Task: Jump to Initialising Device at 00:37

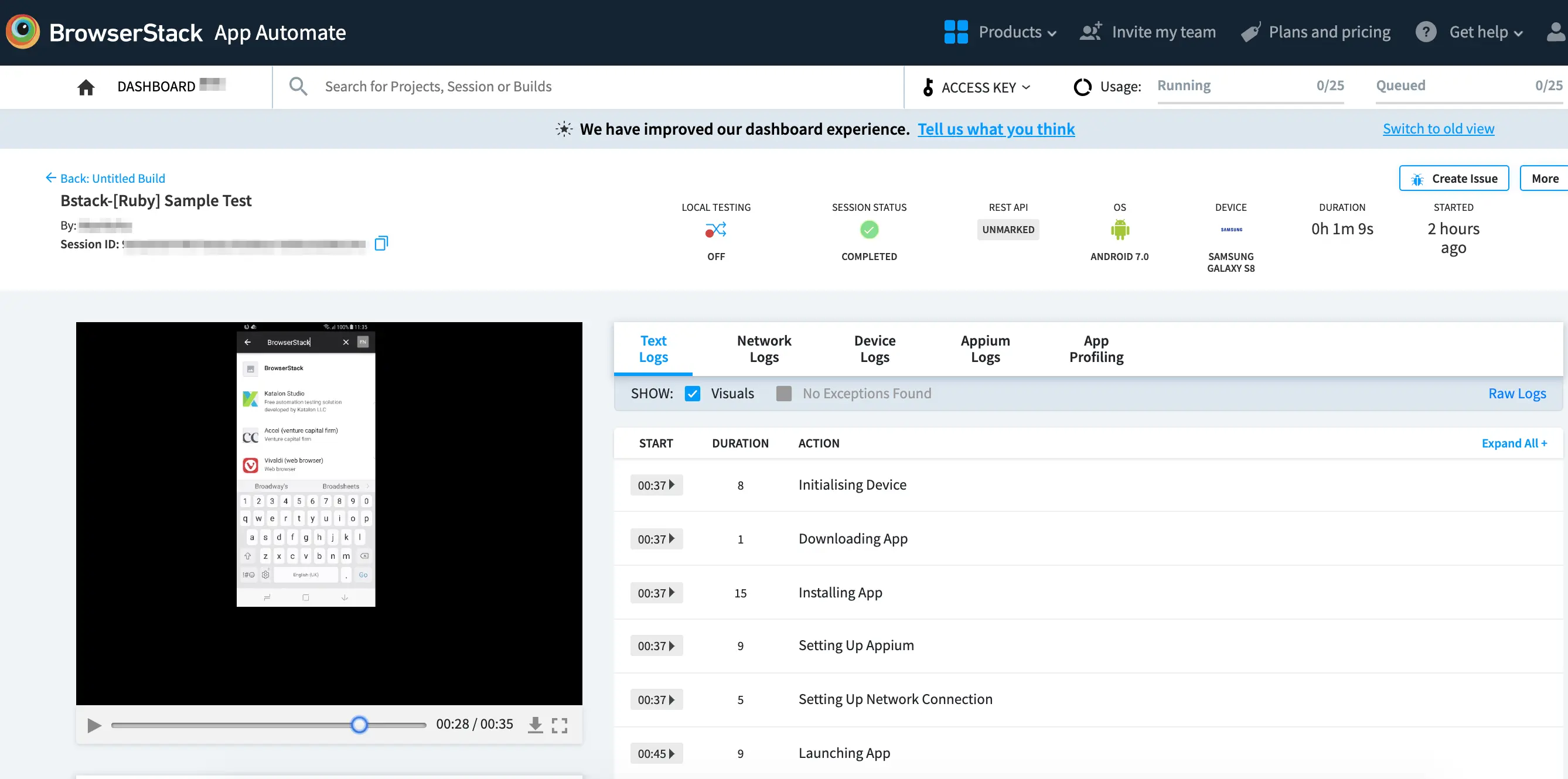Action: click(656, 485)
